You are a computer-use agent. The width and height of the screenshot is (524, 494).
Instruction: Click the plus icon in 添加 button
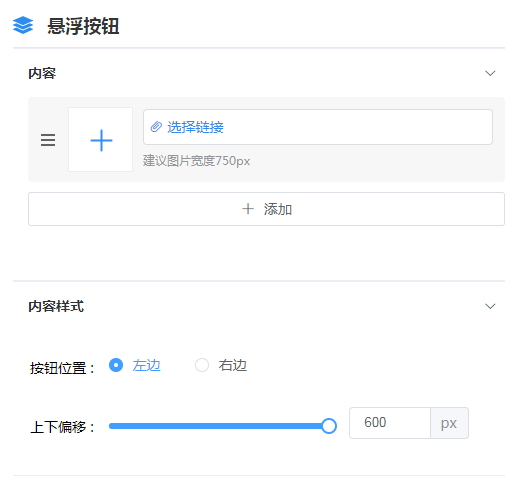tap(248, 209)
